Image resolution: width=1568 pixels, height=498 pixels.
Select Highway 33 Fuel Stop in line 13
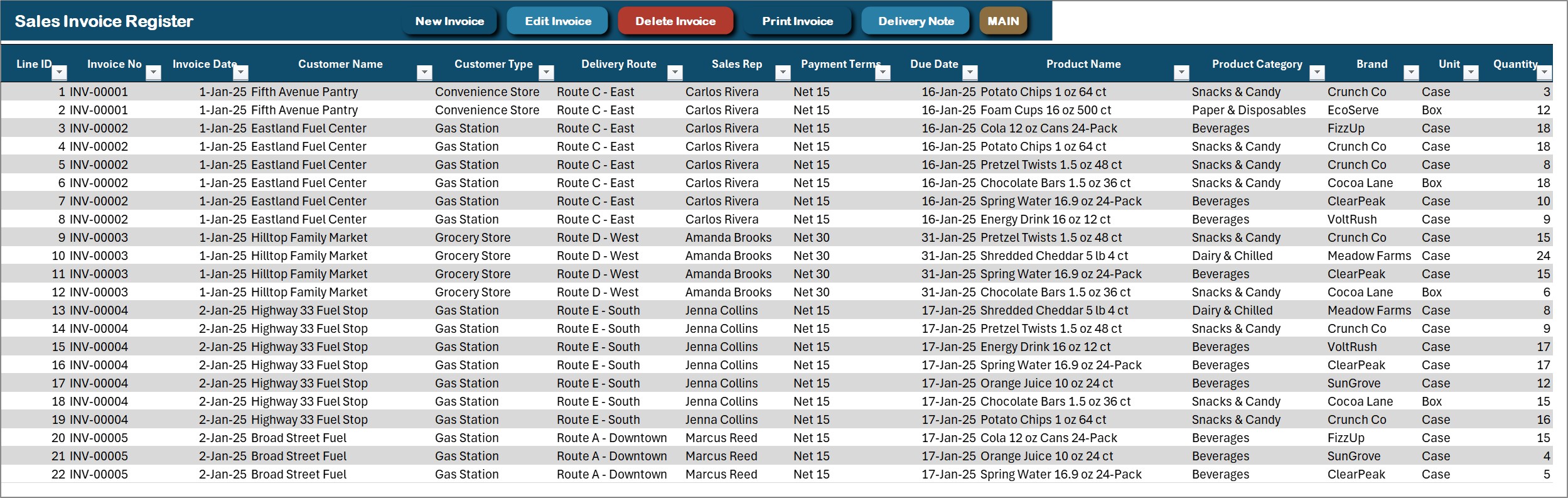coord(309,310)
